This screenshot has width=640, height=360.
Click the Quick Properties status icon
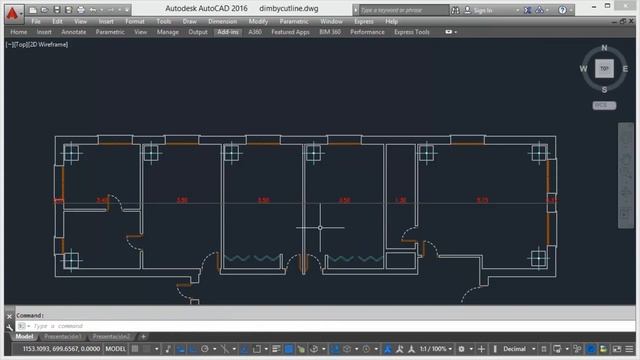click(x=544, y=349)
